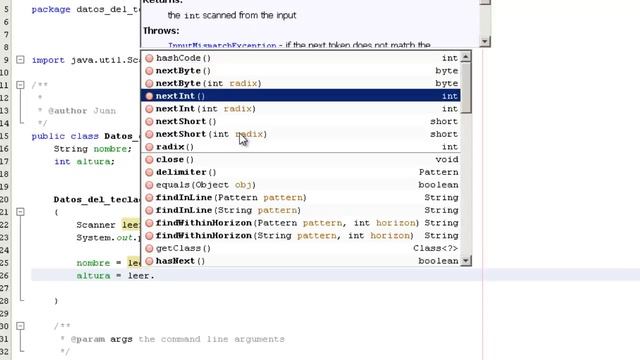Click method icon beside close()
Viewport: 640px width, 360px height.
[x=149, y=159]
